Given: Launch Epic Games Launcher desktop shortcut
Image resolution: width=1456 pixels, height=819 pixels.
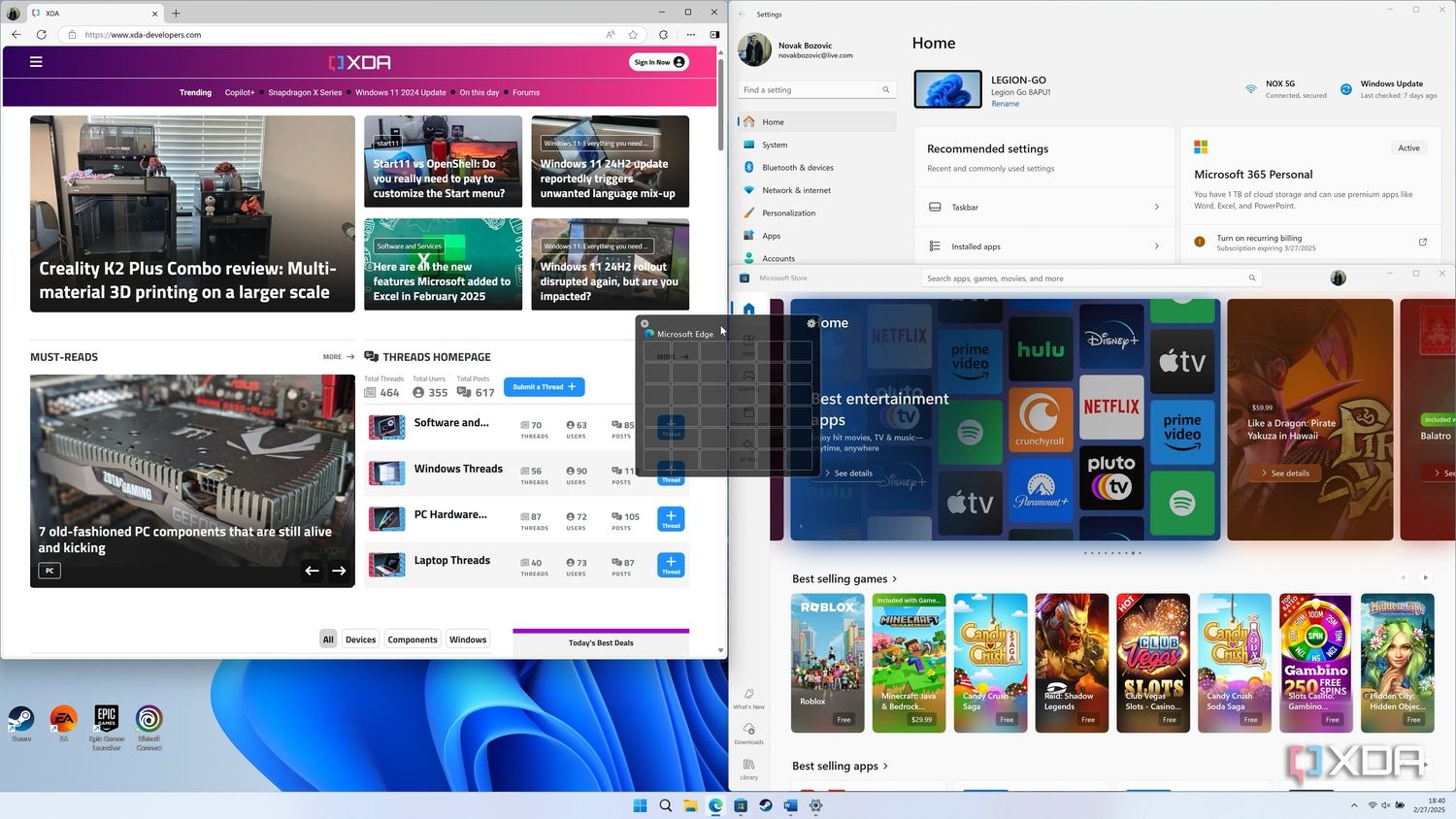Looking at the screenshot, I should click(107, 728).
